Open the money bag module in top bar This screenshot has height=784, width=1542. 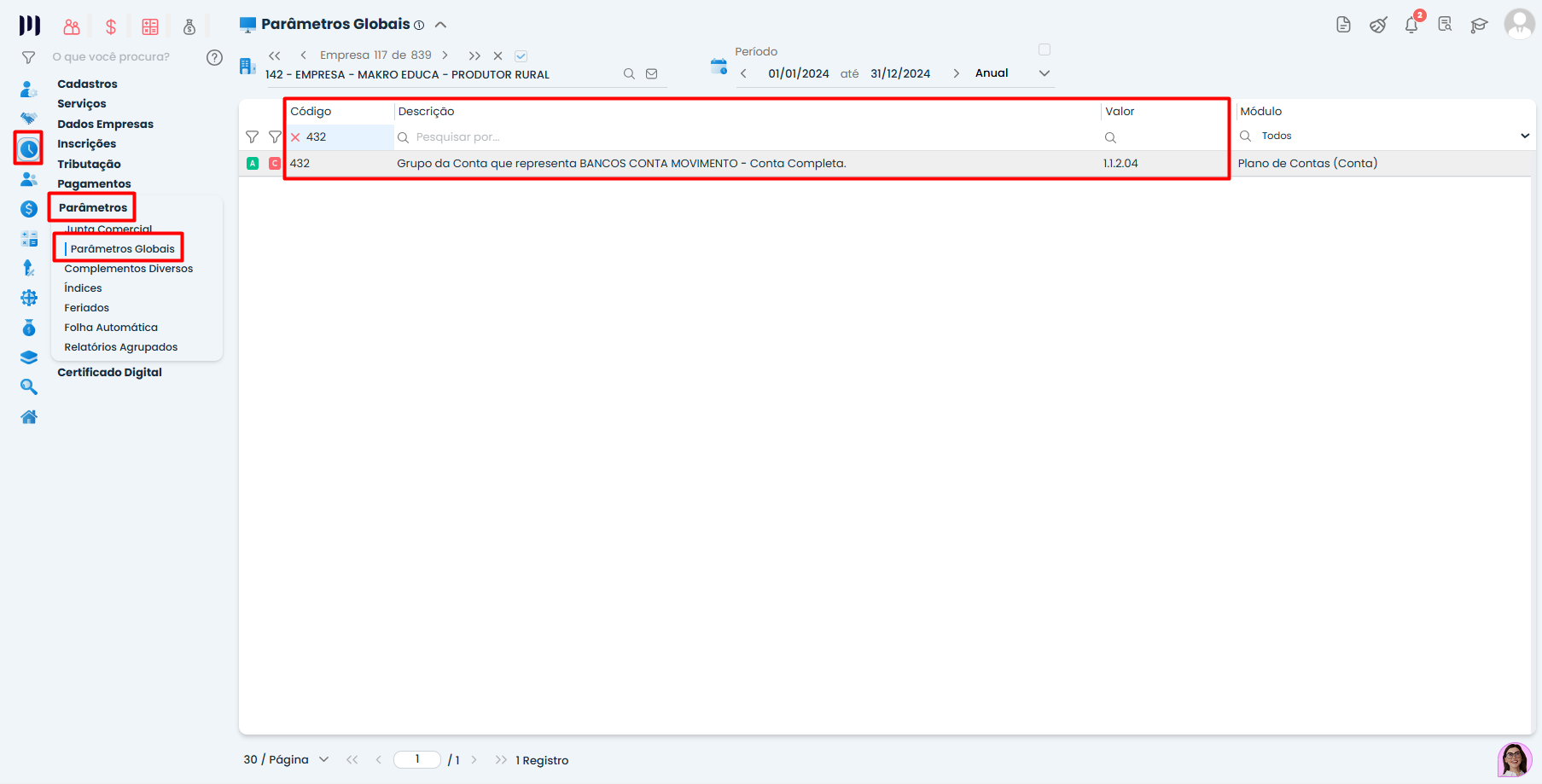click(189, 26)
